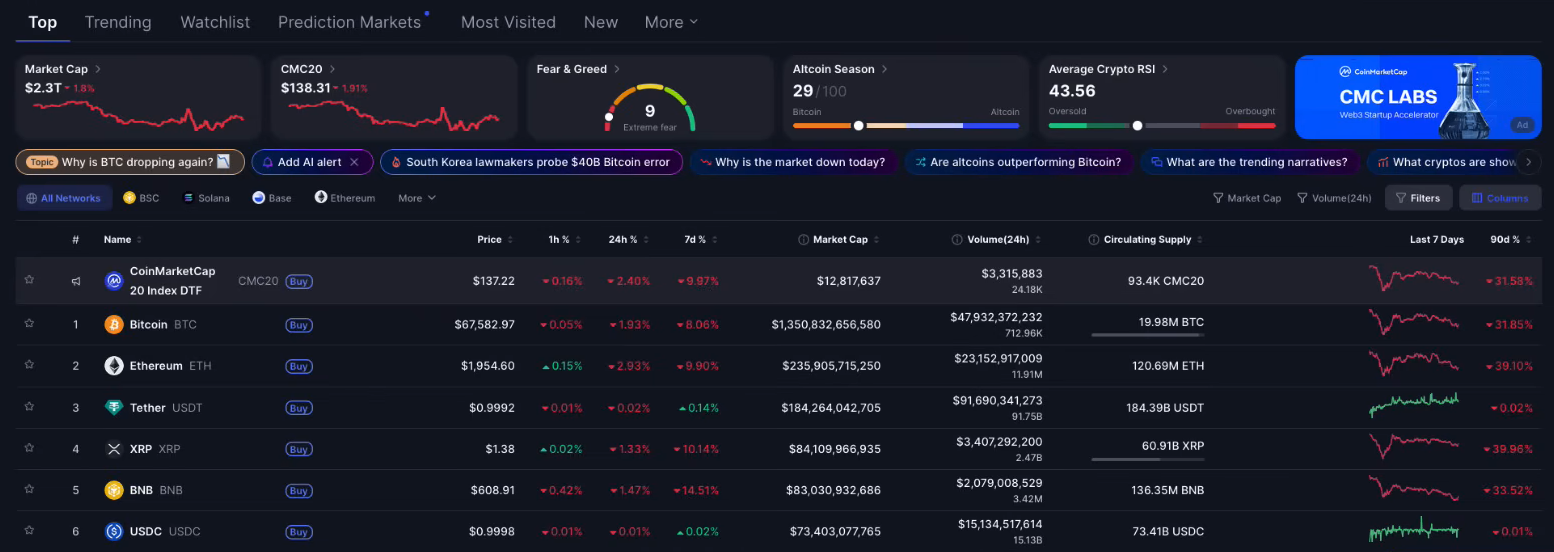Click the BNB coin logo icon
1554x552 pixels.
114,490
